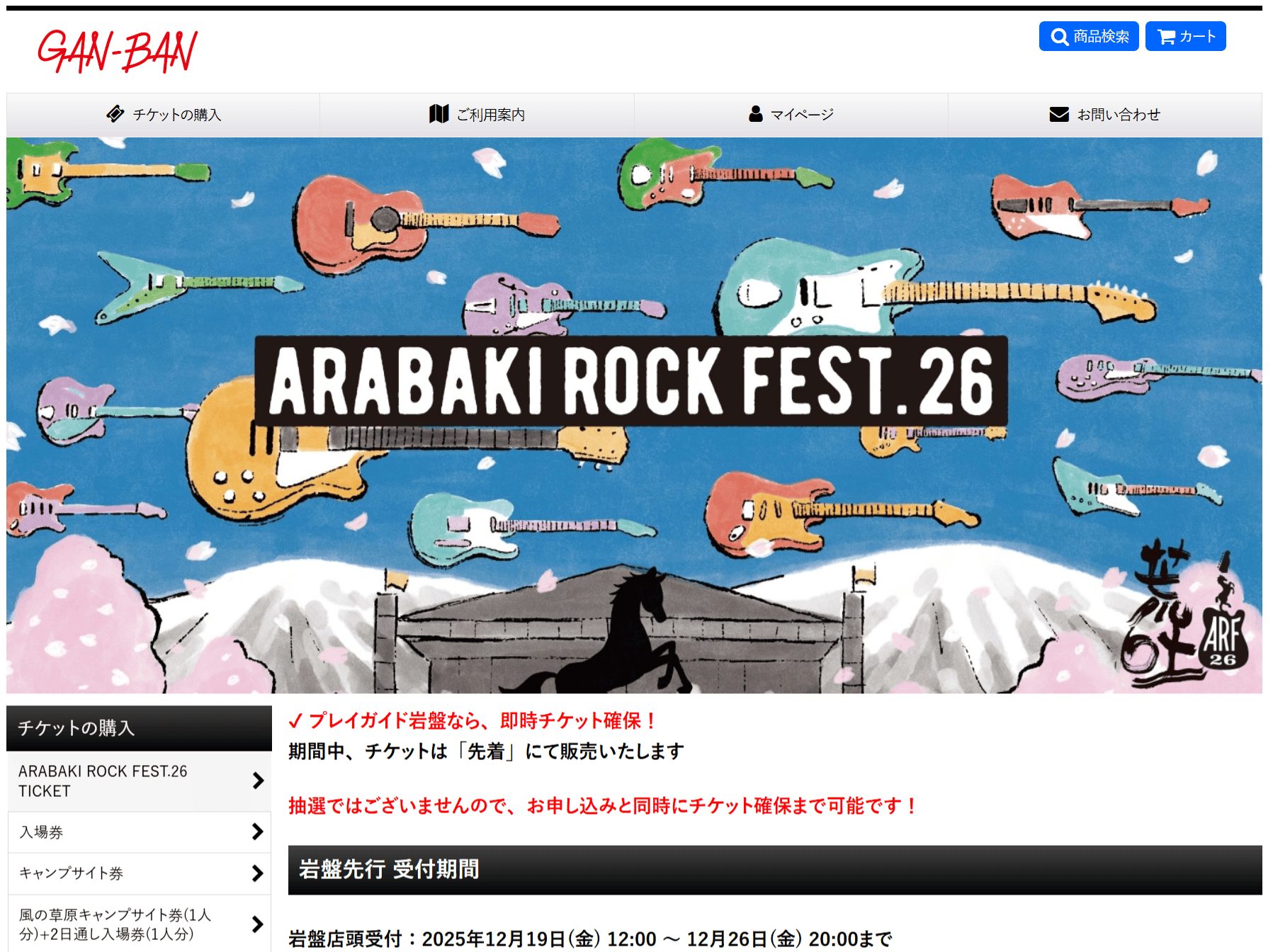This screenshot has height=952, width=1273.
Task: Click the ARABAKI ROCK FEST.26 banner image
Action: click(x=634, y=415)
